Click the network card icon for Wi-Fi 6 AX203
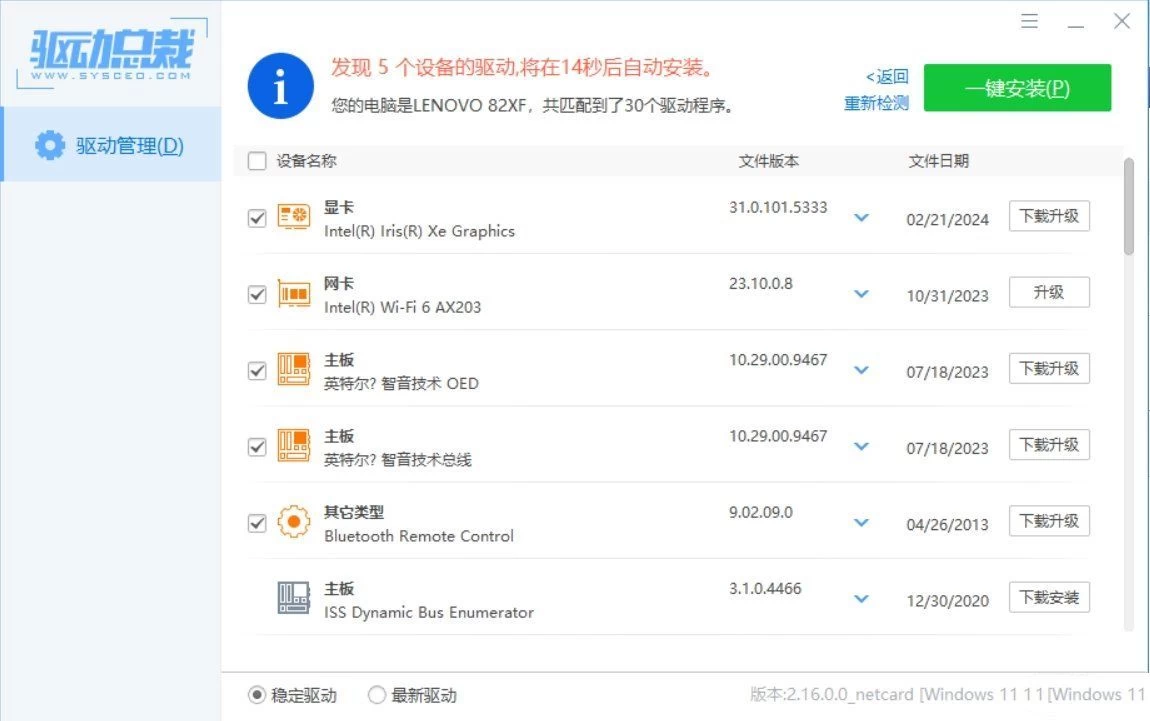Screen dimensions: 1150x721 click(x=293, y=293)
